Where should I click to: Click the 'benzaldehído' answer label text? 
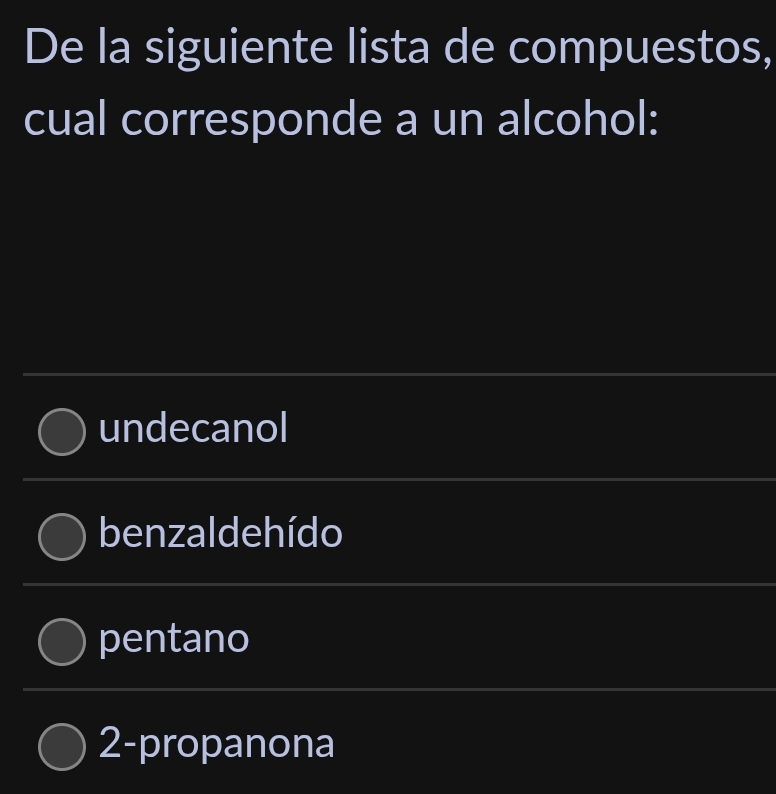(221, 534)
